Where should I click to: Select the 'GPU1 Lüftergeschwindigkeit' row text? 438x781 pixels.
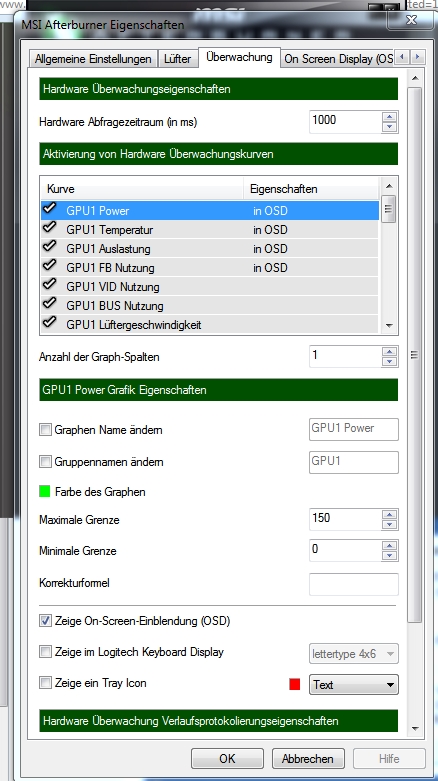(134, 324)
